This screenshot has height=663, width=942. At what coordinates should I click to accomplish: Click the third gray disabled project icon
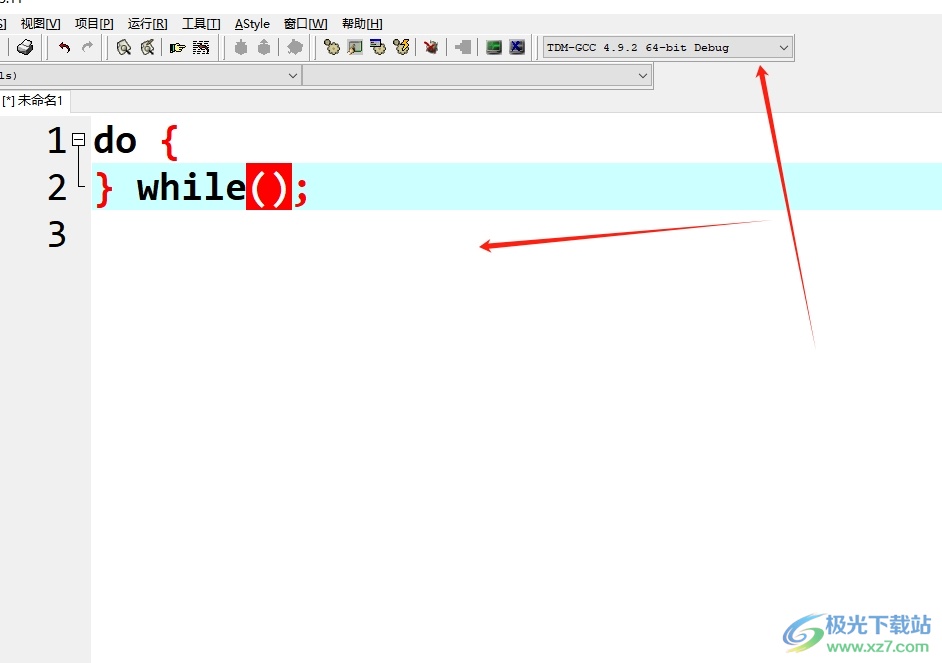(x=294, y=47)
